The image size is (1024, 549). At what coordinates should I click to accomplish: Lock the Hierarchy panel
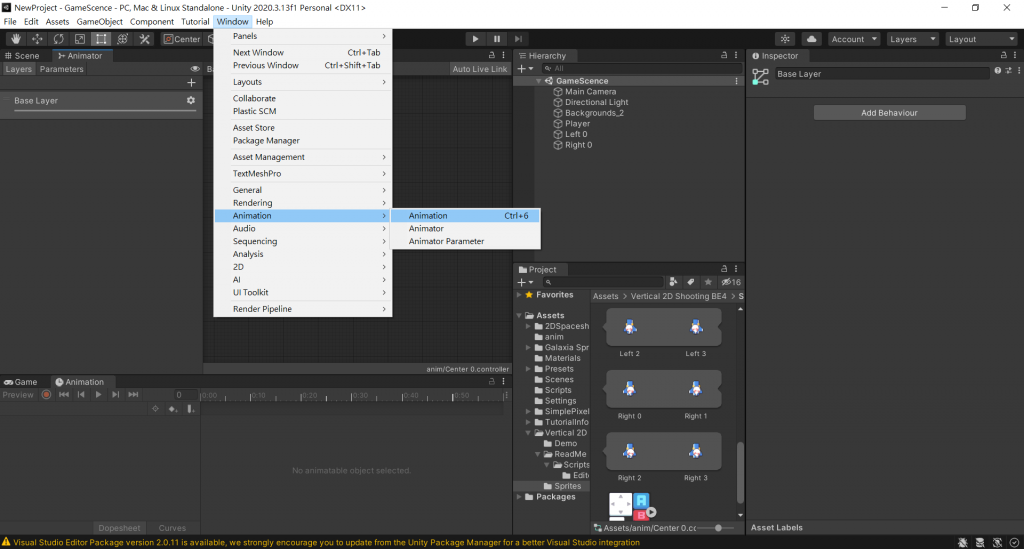point(724,55)
